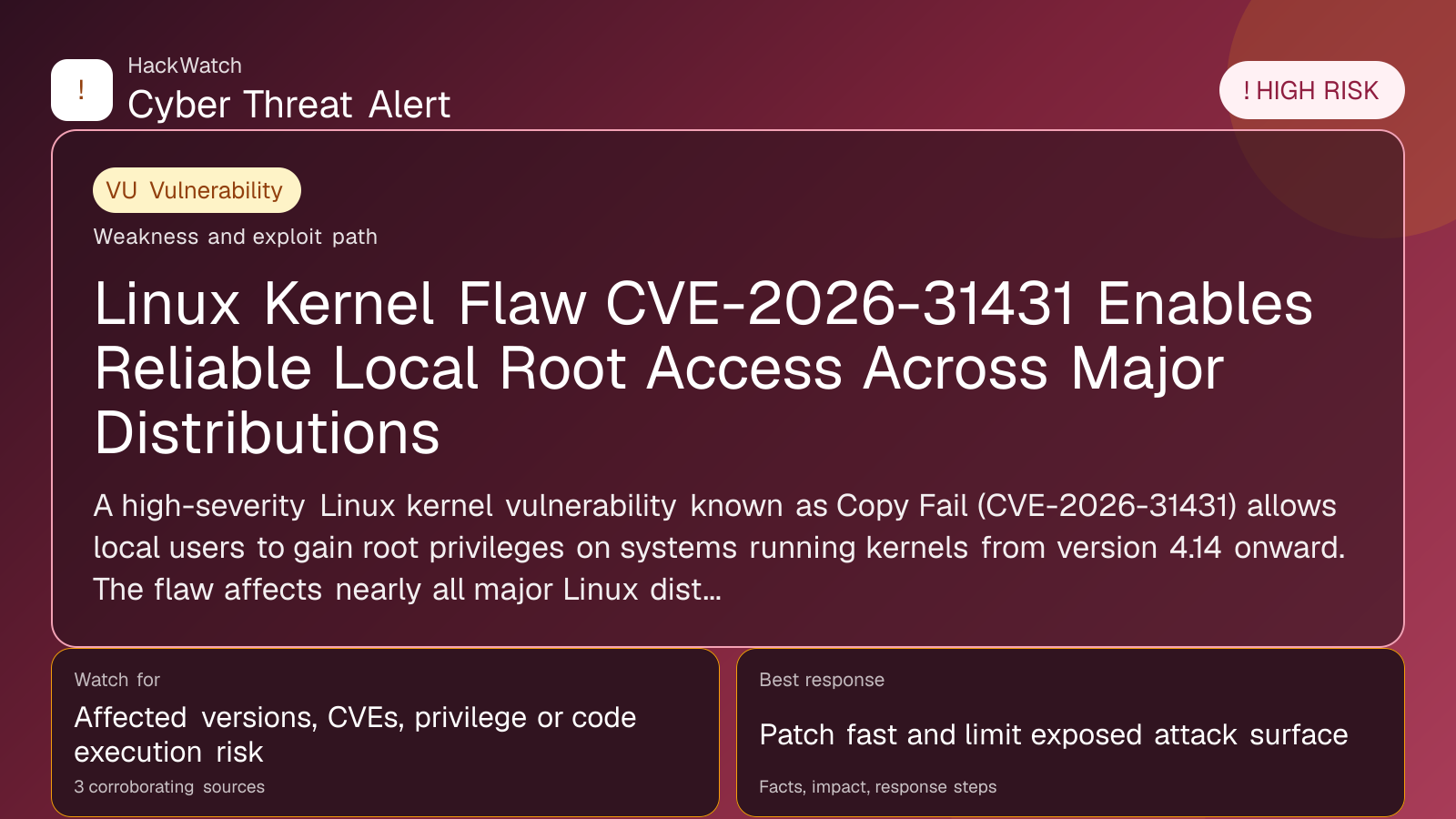Click the HackWatch exclamation logo icon
This screenshot has height=819, width=1456.
(x=82, y=90)
